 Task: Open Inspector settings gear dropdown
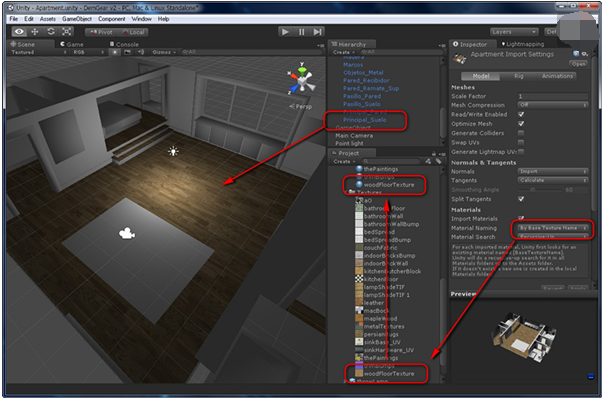click(585, 54)
